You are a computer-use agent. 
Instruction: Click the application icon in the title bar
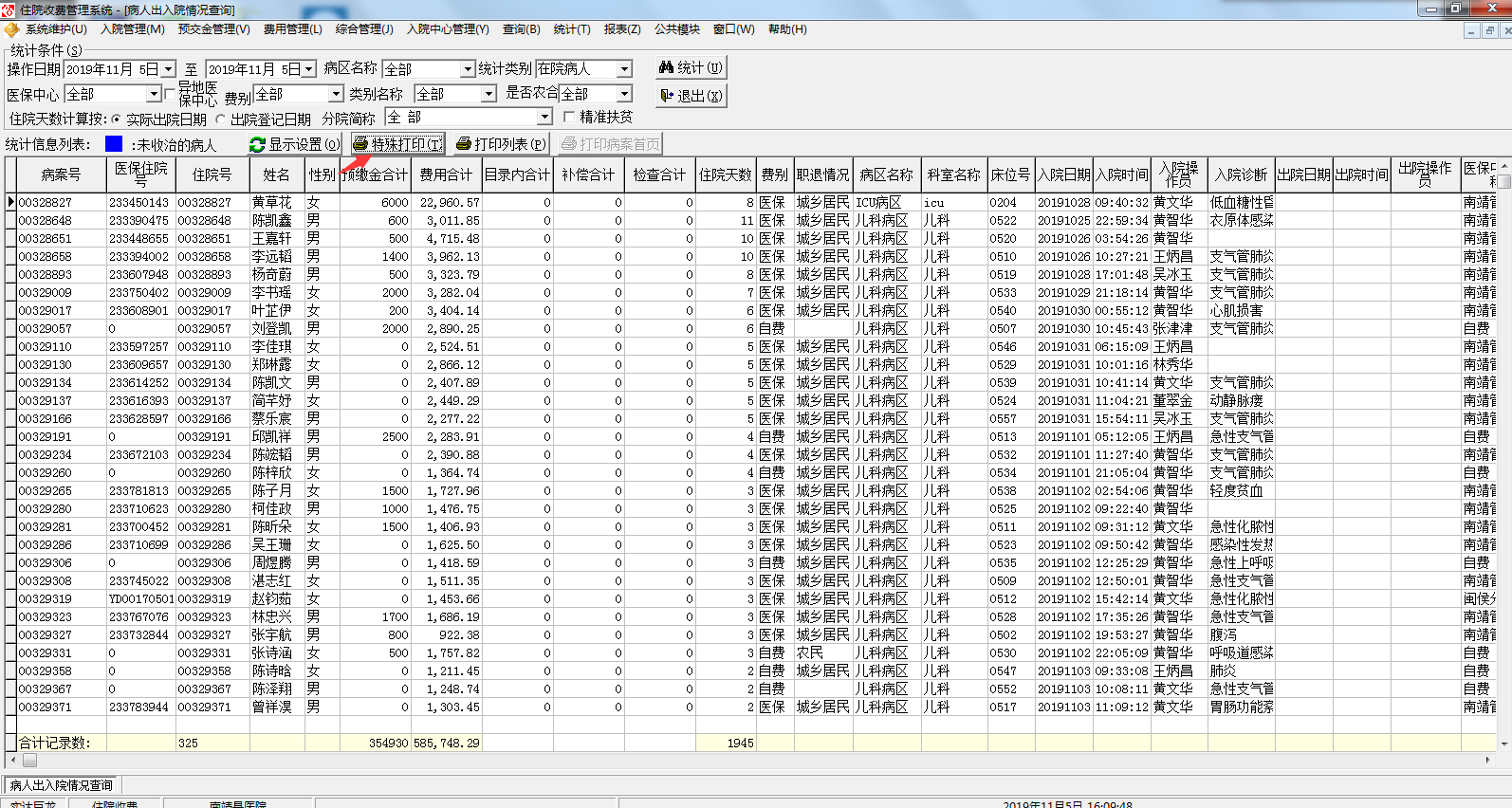pos(9,9)
